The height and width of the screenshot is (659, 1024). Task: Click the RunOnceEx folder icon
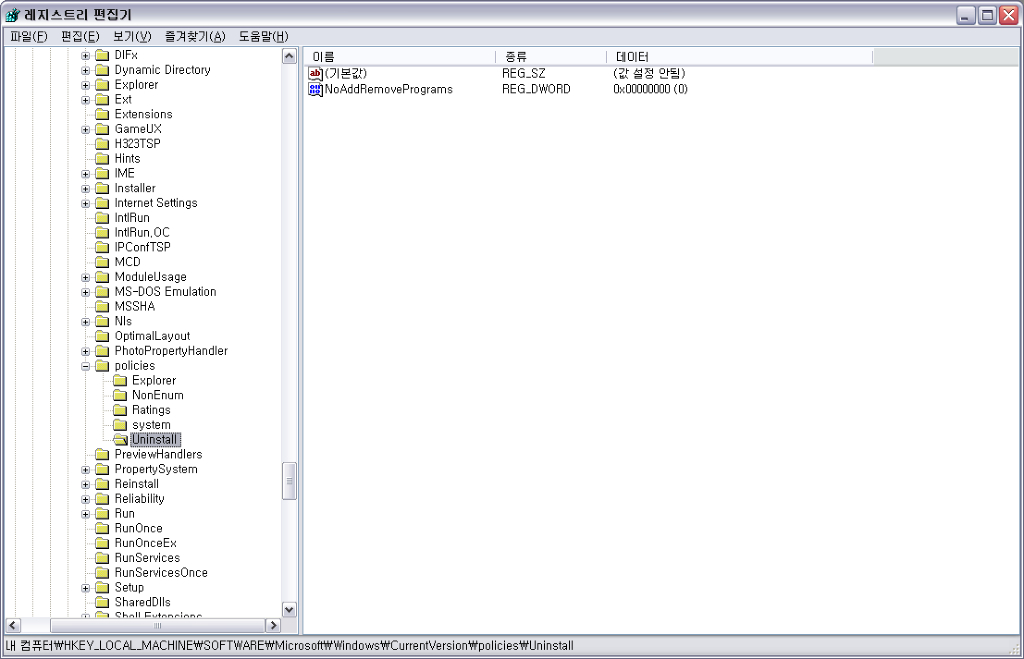pyautogui.click(x=102, y=543)
